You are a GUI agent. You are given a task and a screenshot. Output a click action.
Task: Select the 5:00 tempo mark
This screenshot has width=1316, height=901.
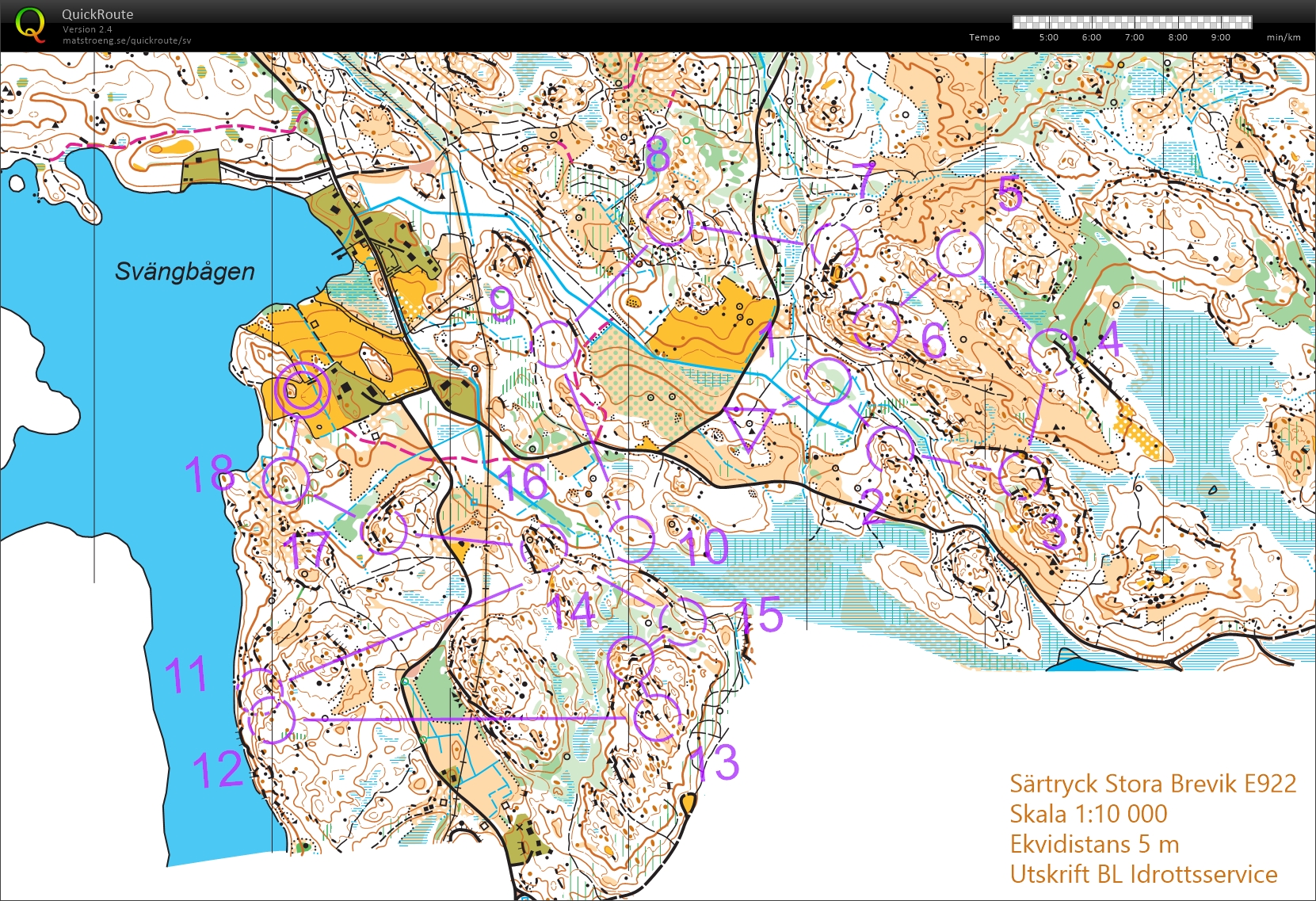pos(1048,37)
